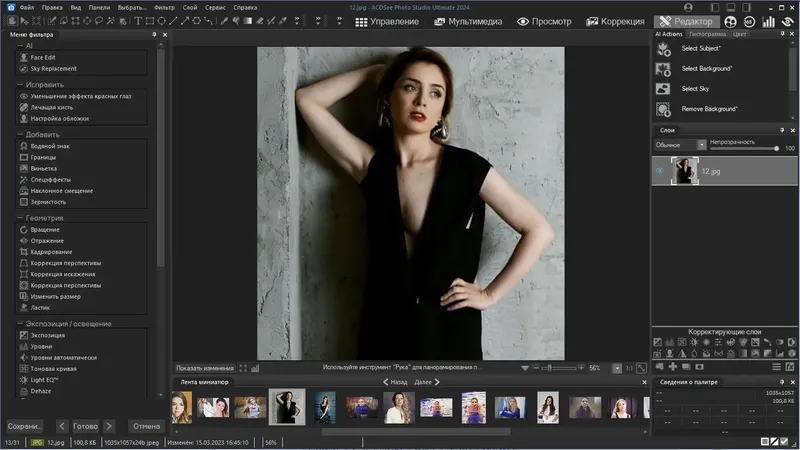
Task: Click the Готово button
Action: (x=85, y=426)
